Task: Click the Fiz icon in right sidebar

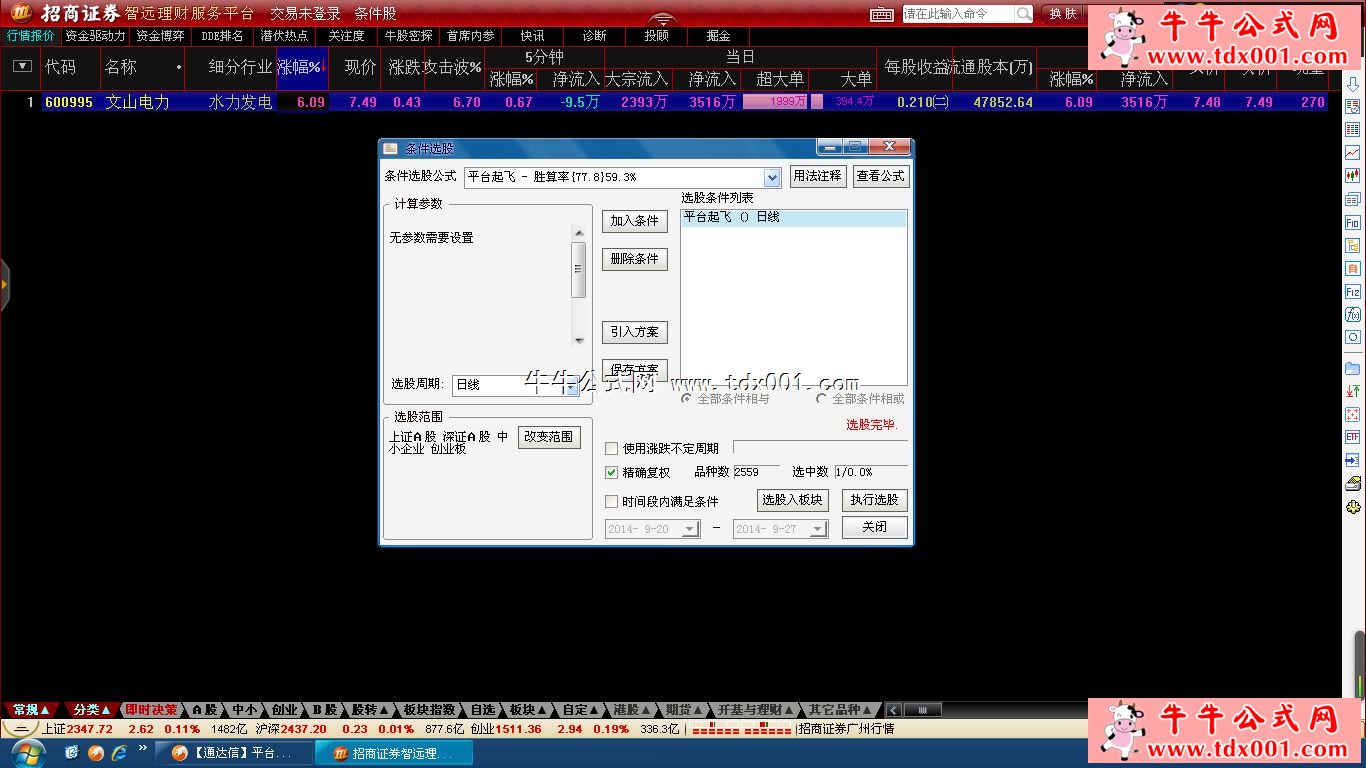Action: point(1353,292)
